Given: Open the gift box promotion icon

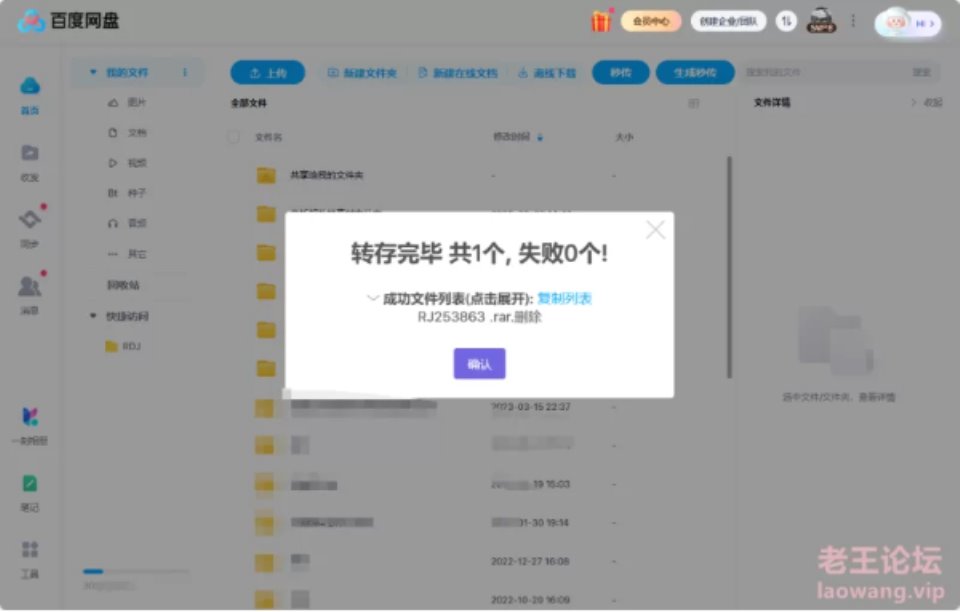Looking at the screenshot, I should click(601, 21).
